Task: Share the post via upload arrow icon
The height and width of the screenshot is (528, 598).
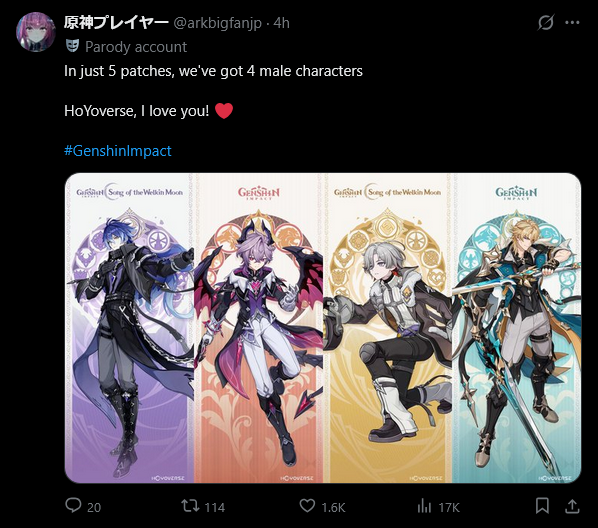Action: [x=572, y=506]
